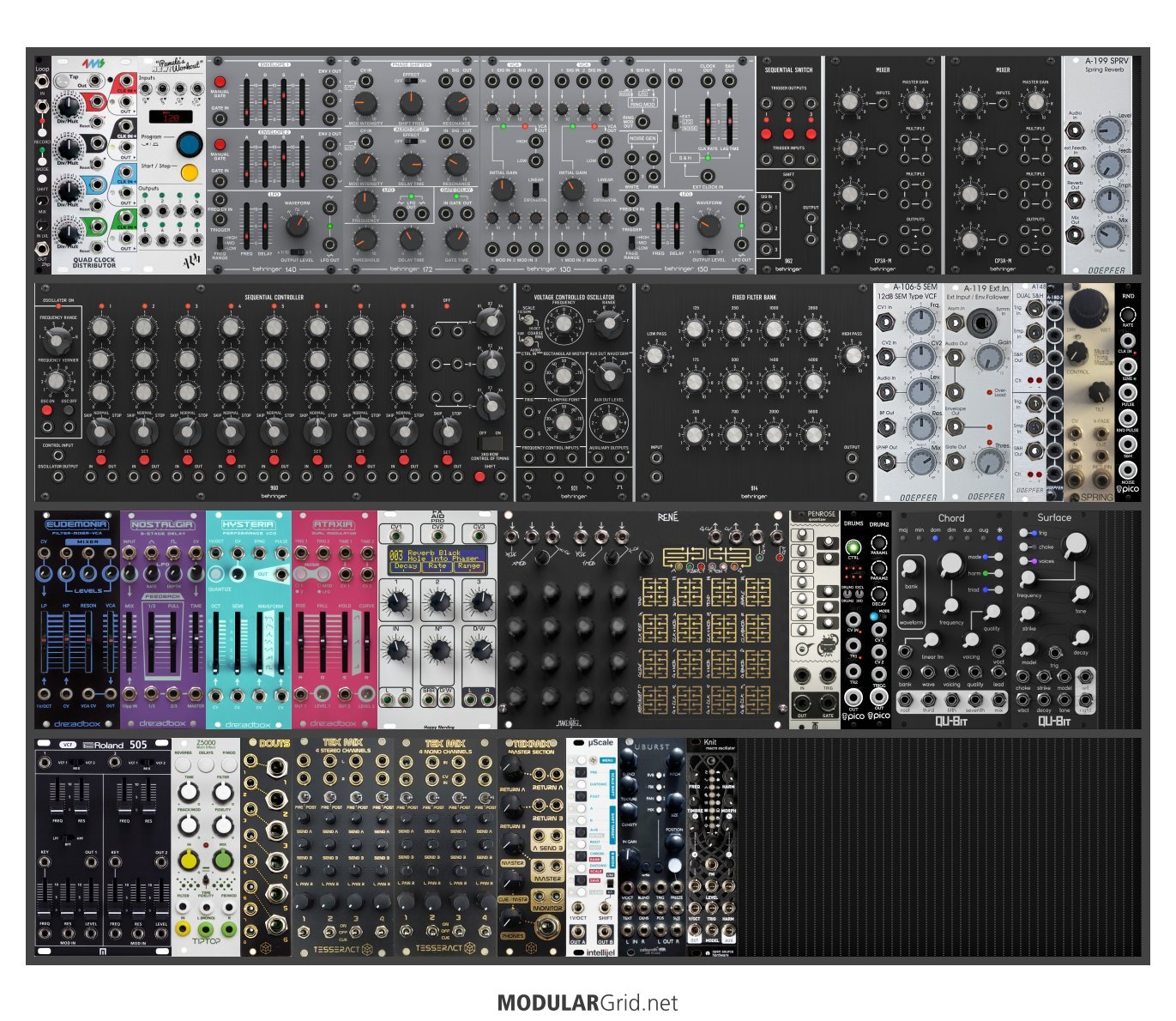The height and width of the screenshot is (1021, 1176).
Task: Click the green CTRL knob on Pico Drums
Action: pyautogui.click(x=853, y=547)
